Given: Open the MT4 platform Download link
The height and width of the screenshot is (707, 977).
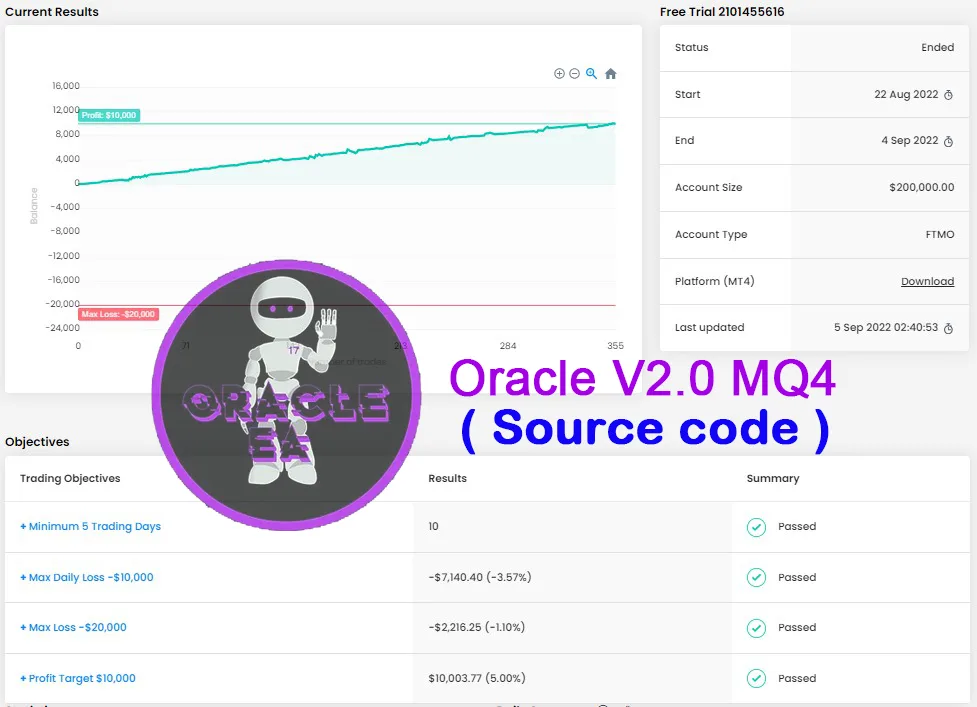Looking at the screenshot, I should (x=927, y=281).
